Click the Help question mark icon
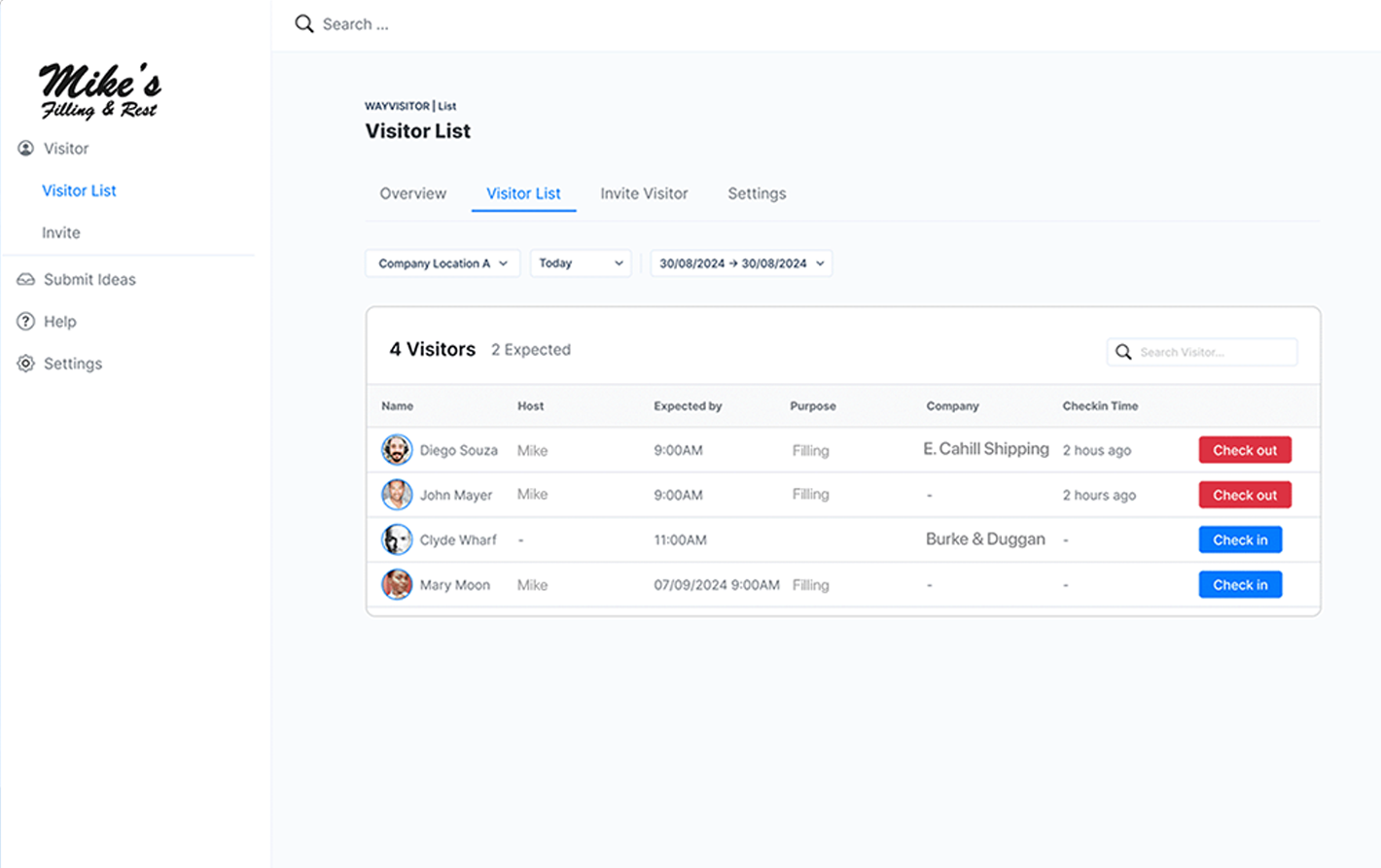Image resolution: width=1381 pixels, height=868 pixels. pyautogui.click(x=26, y=322)
